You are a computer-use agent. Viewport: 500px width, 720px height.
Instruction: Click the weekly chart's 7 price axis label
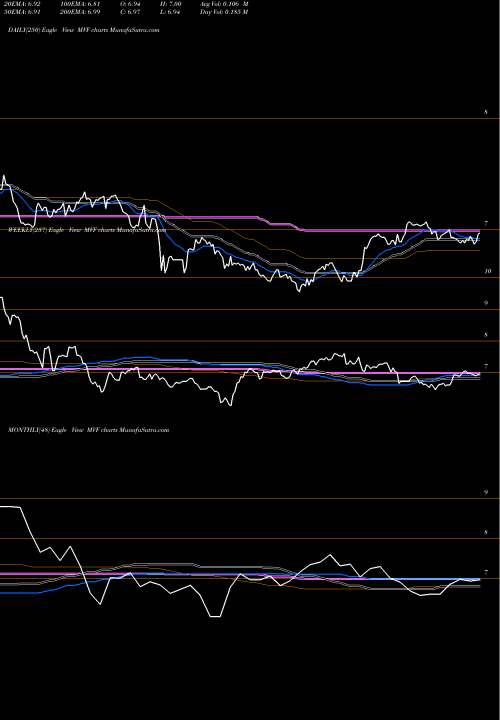coord(486,366)
